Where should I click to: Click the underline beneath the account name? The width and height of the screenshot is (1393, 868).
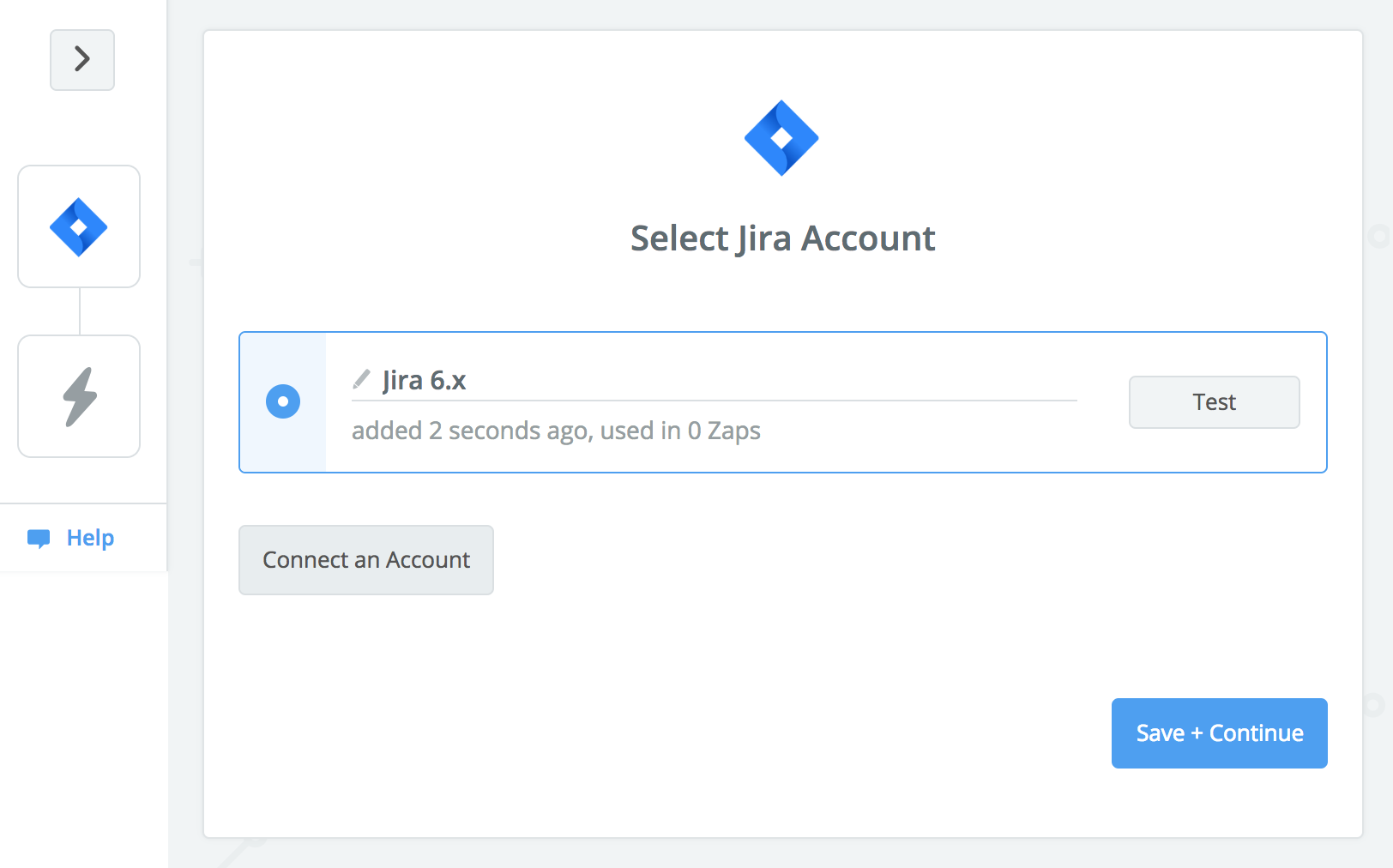click(x=714, y=401)
